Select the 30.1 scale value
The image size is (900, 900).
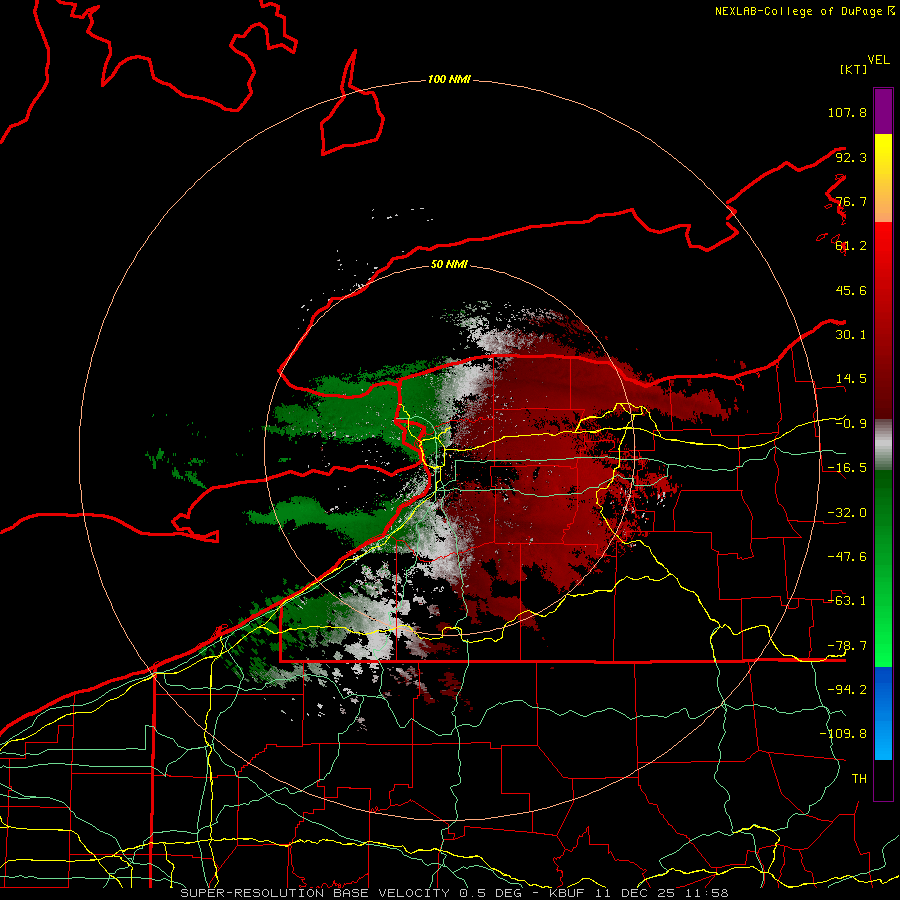tap(851, 335)
